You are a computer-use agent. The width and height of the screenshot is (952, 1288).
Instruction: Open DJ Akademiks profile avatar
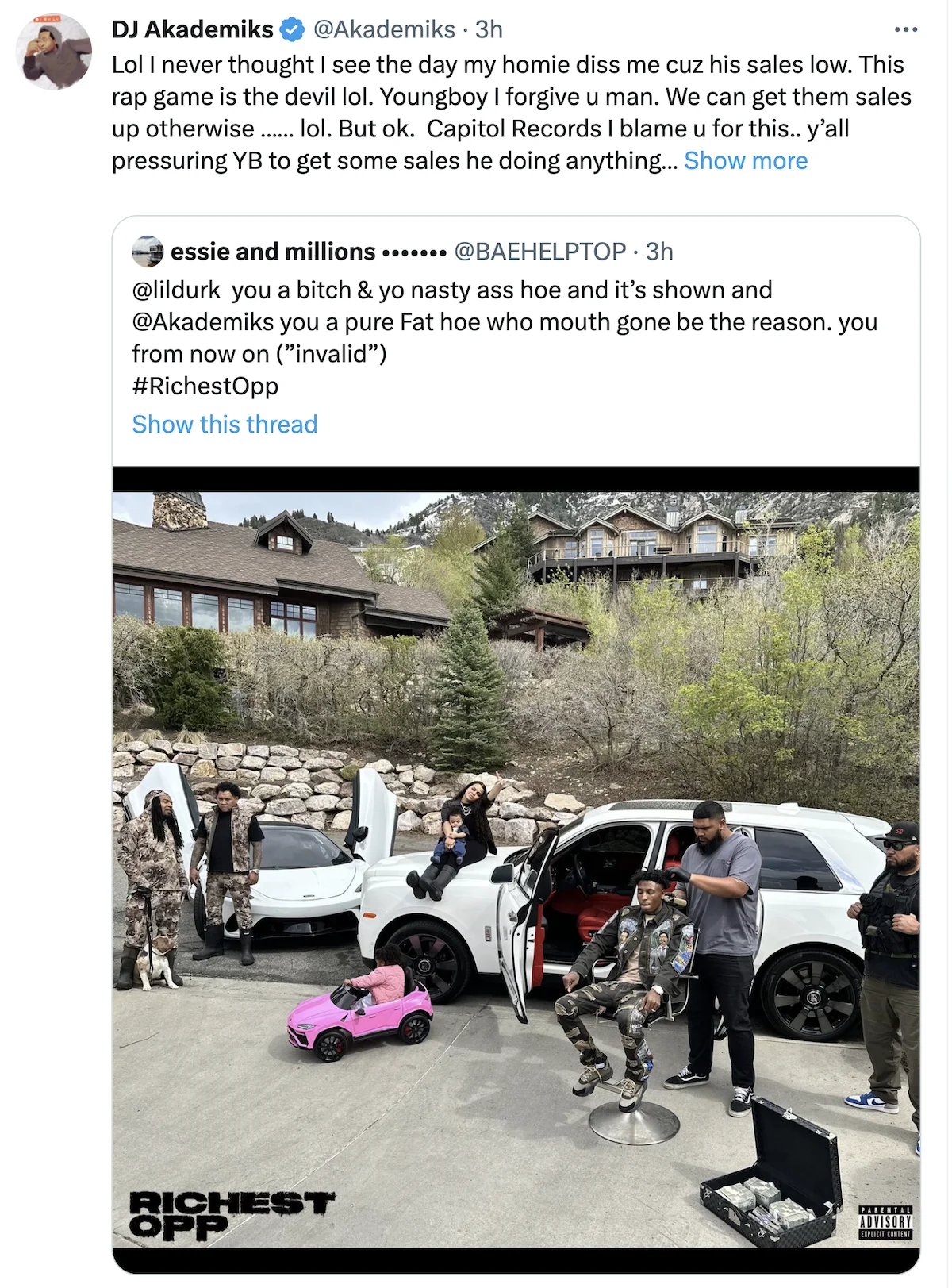[x=55, y=52]
